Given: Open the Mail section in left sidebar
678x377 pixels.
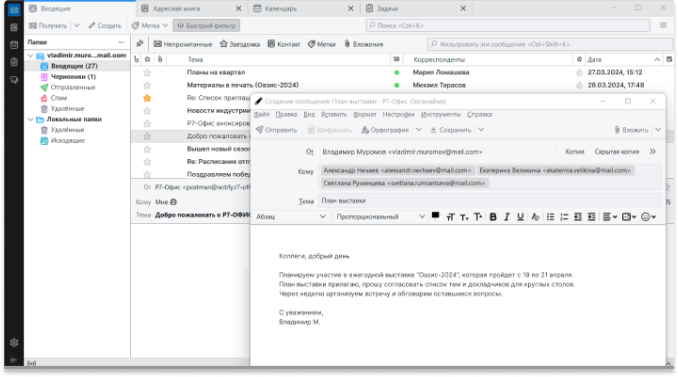Looking at the screenshot, I should click(x=14, y=10).
